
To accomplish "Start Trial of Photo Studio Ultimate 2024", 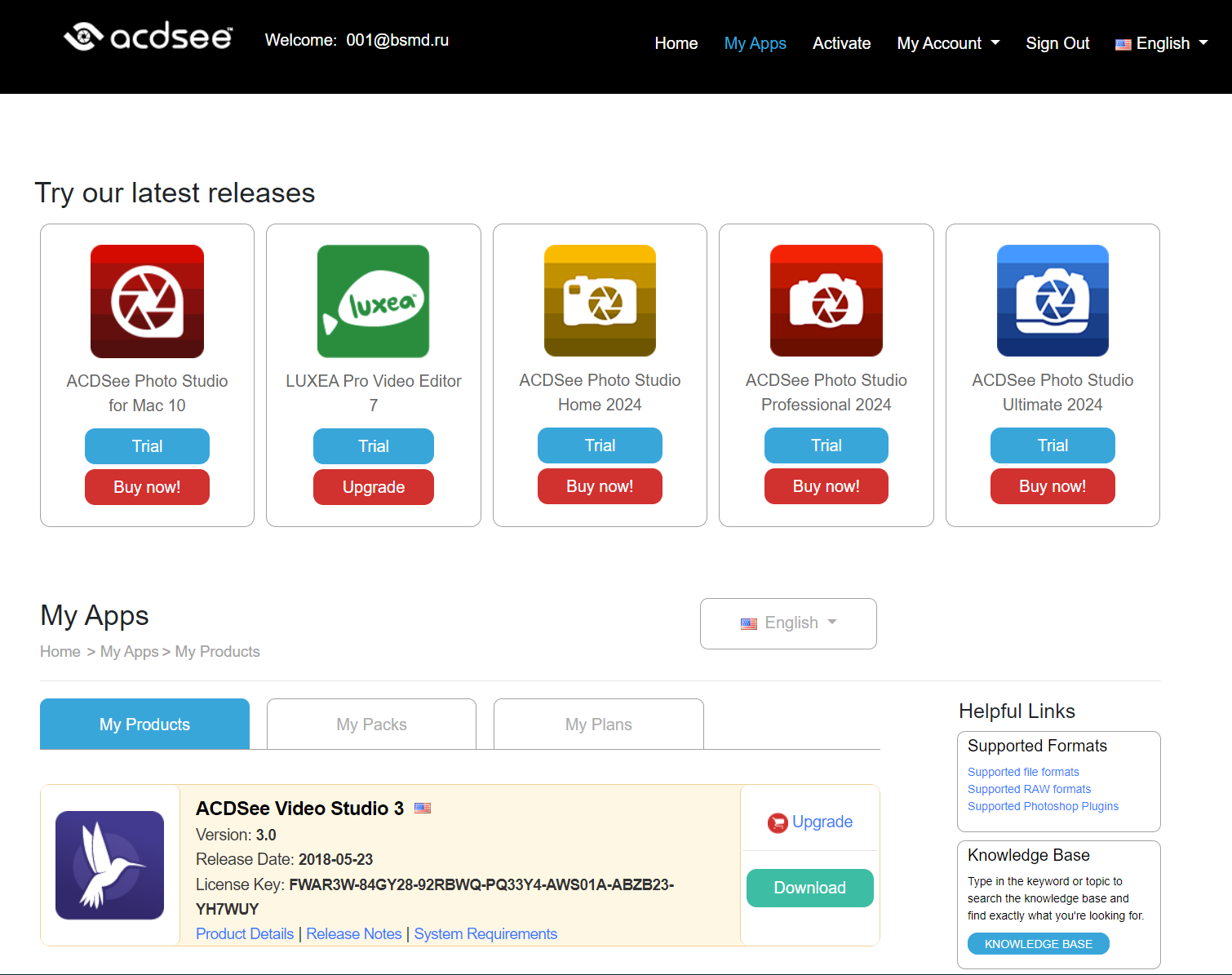I will 1053,445.
